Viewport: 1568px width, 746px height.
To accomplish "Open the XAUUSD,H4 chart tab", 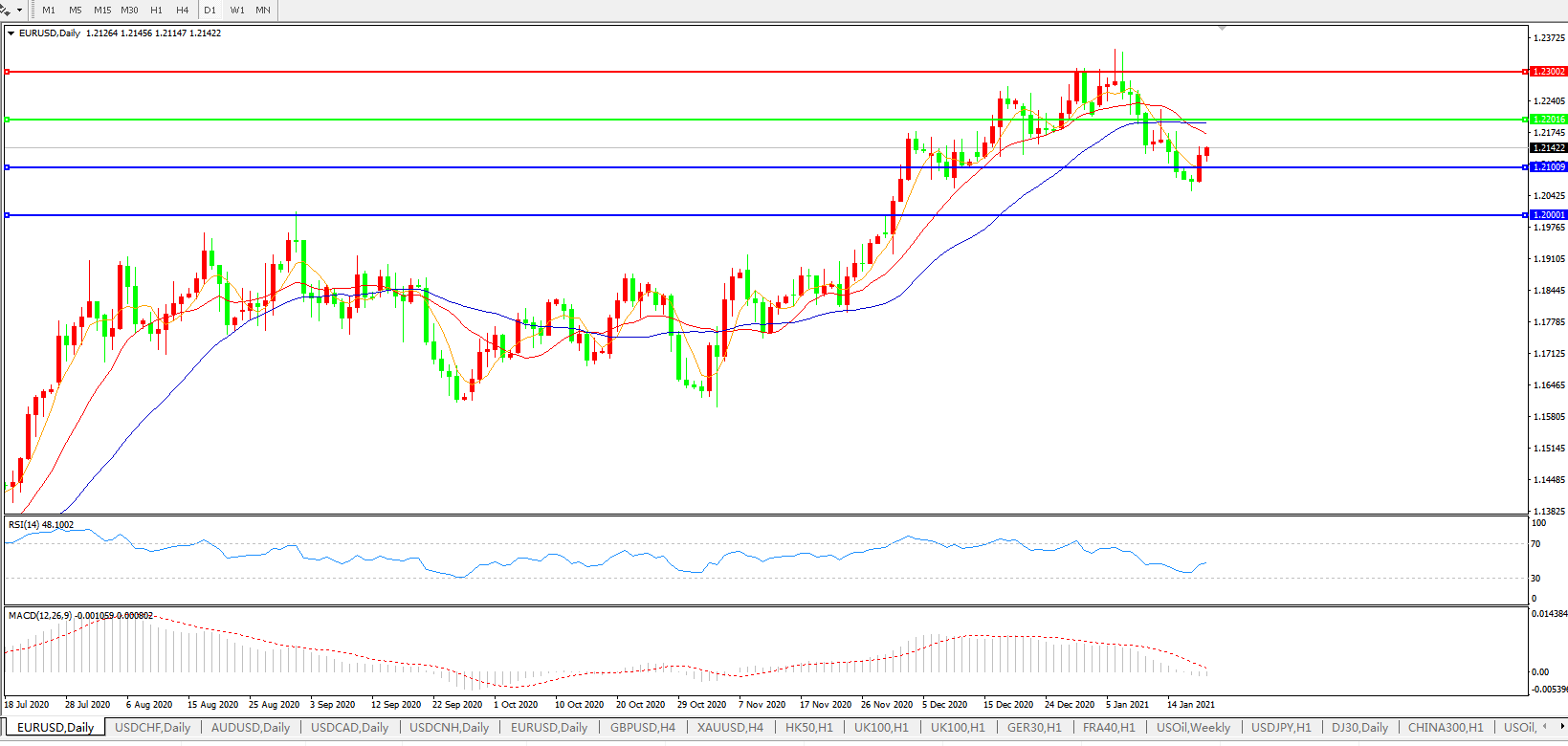I will coord(730,728).
